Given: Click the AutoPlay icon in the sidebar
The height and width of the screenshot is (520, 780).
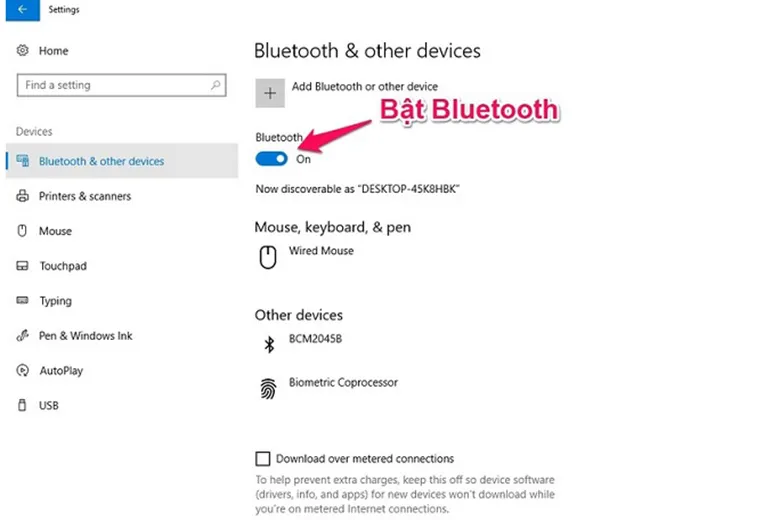Looking at the screenshot, I should [22, 371].
